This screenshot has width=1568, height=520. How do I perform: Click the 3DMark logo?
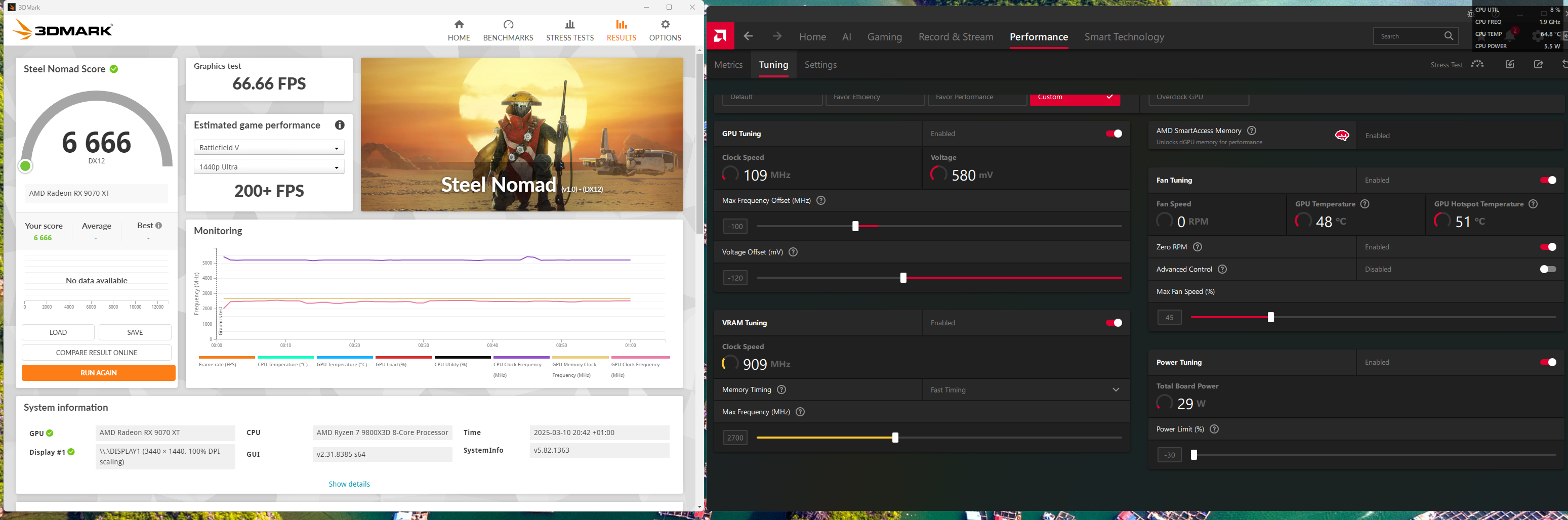(63, 29)
